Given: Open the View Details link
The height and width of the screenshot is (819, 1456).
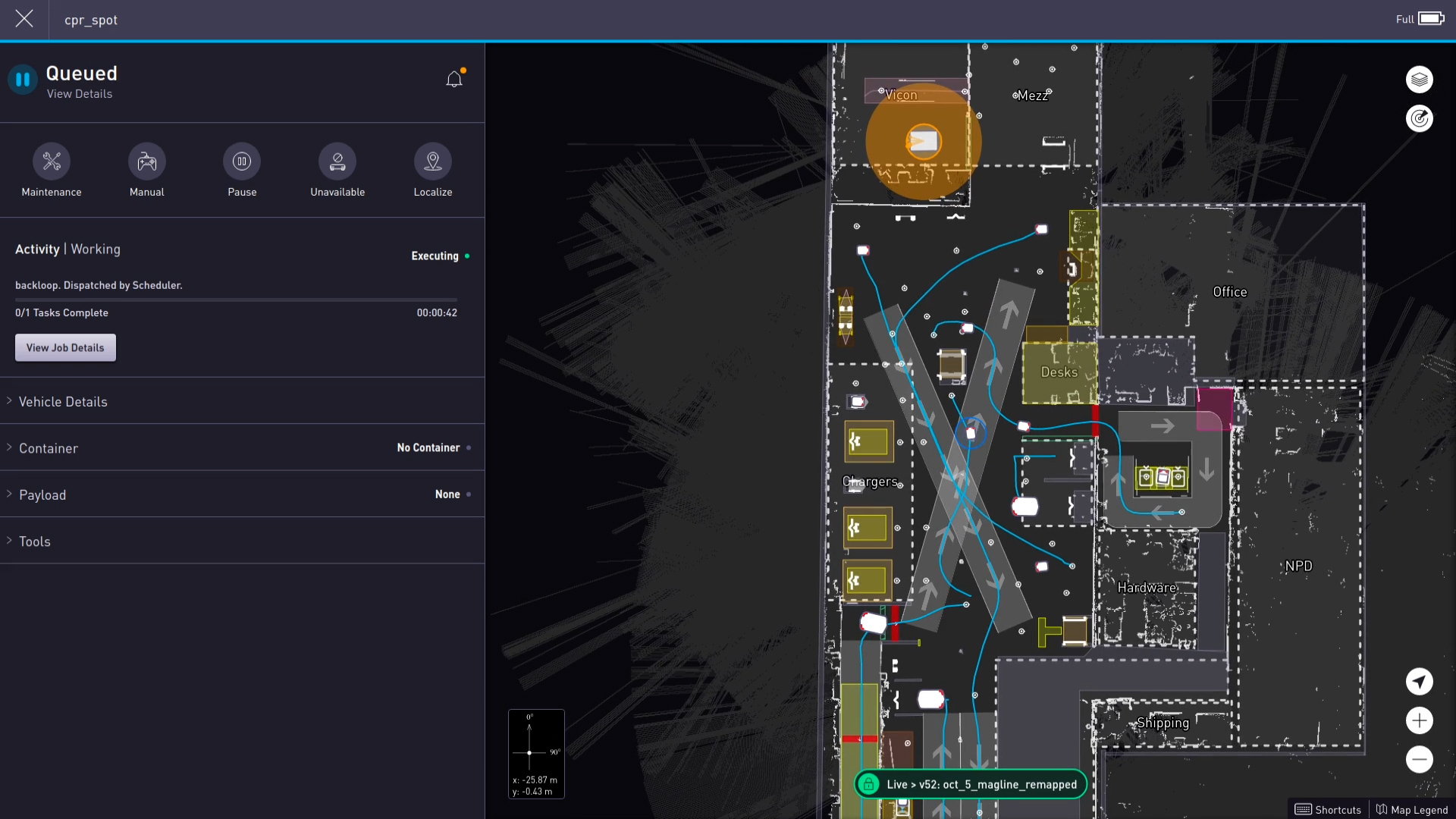Looking at the screenshot, I should click(x=80, y=94).
